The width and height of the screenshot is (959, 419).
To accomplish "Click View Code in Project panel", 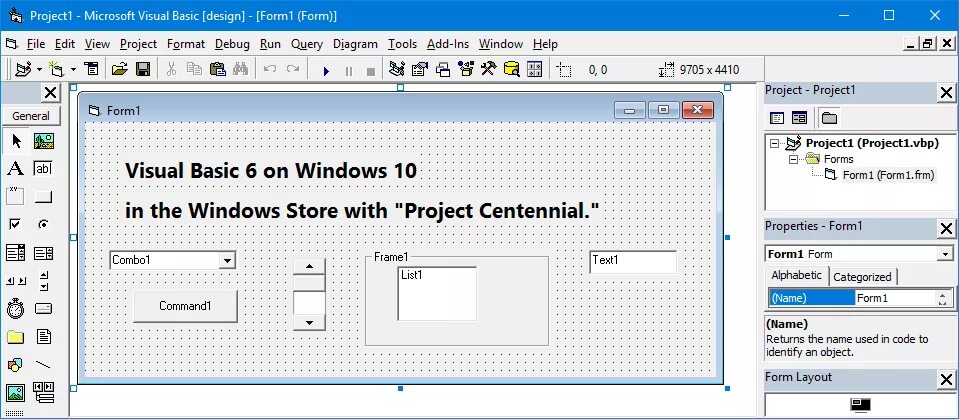I will (777, 117).
